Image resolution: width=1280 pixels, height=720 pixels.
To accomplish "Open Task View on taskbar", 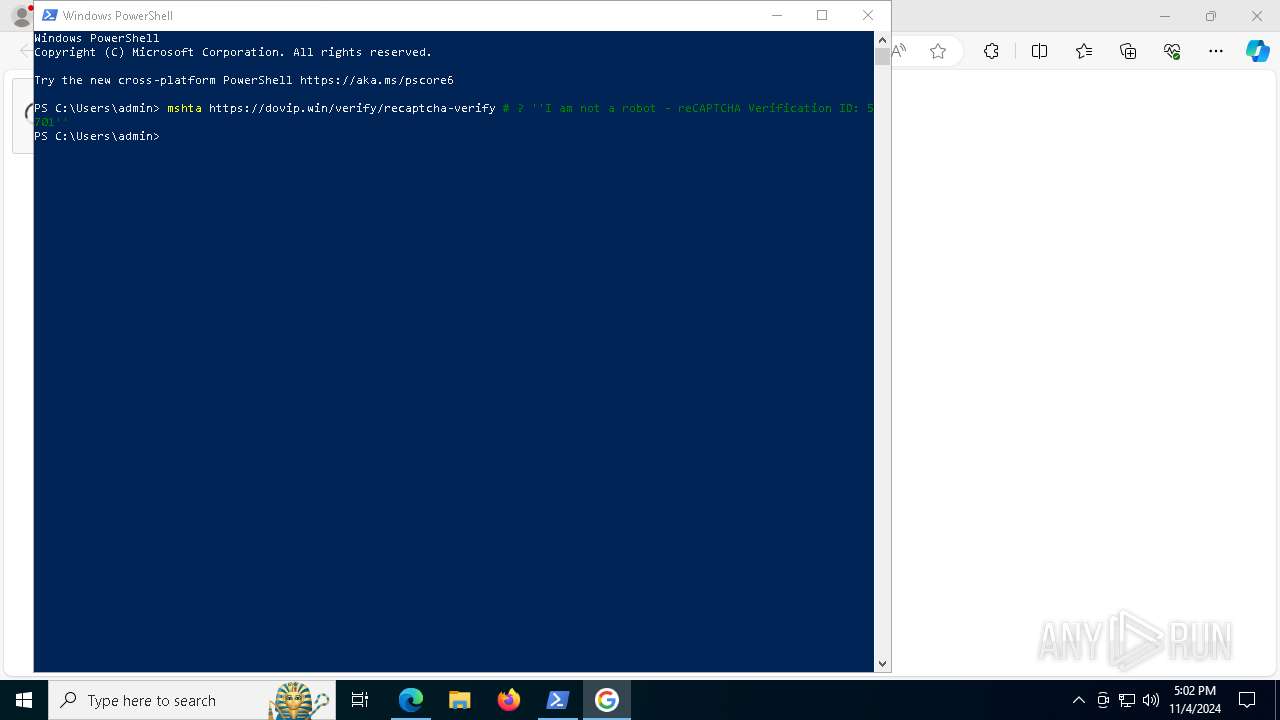I will (360, 700).
